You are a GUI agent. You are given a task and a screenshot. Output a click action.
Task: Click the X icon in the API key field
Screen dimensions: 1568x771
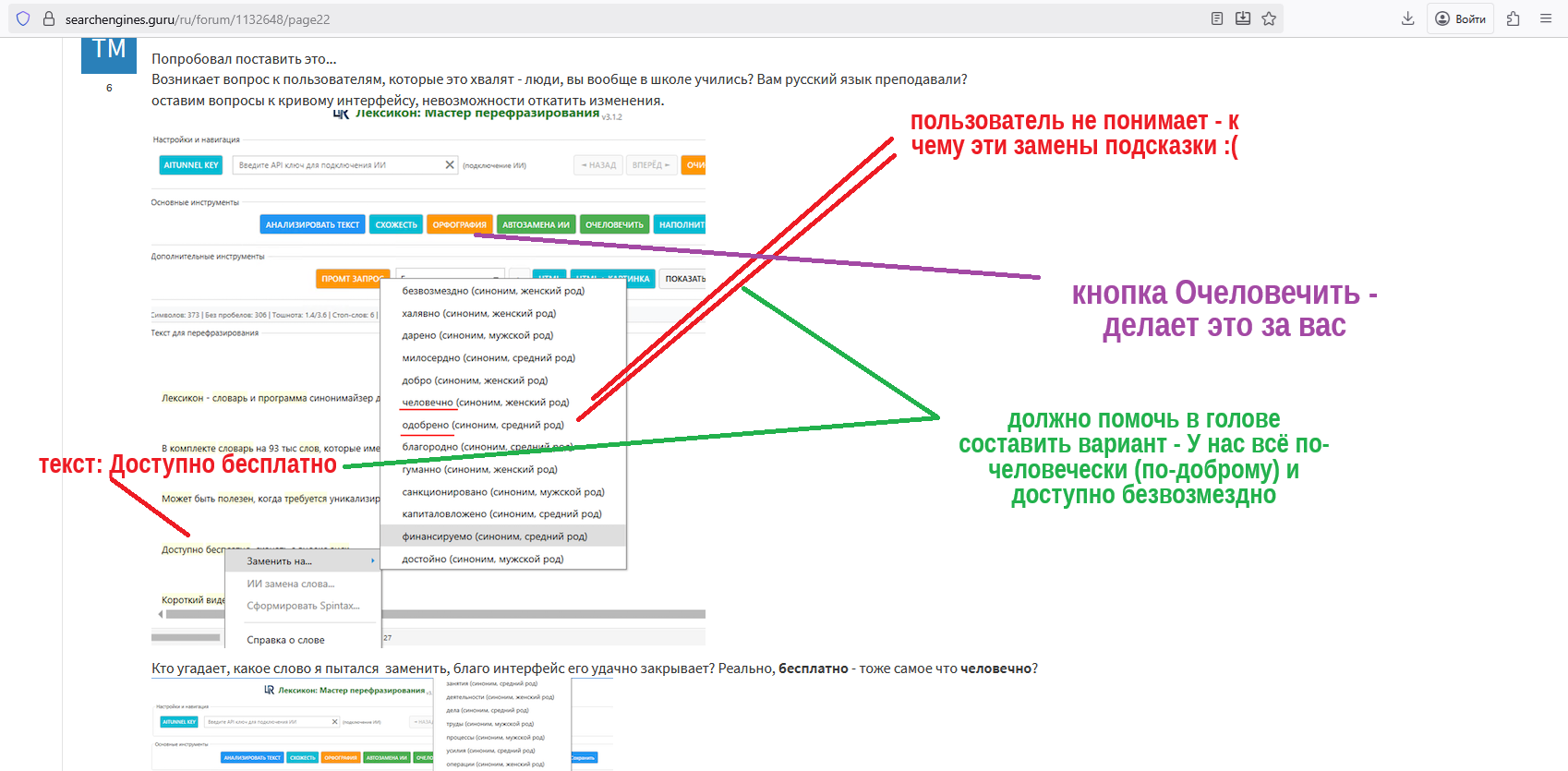[x=450, y=165]
